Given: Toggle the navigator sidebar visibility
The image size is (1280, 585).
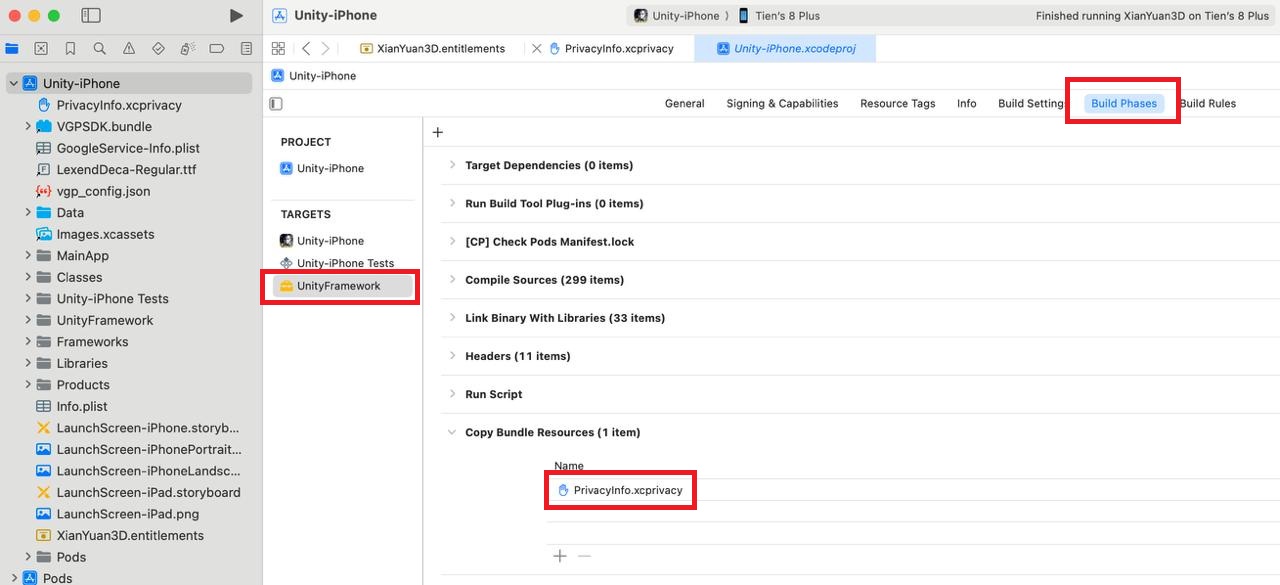Looking at the screenshot, I should click(90, 15).
